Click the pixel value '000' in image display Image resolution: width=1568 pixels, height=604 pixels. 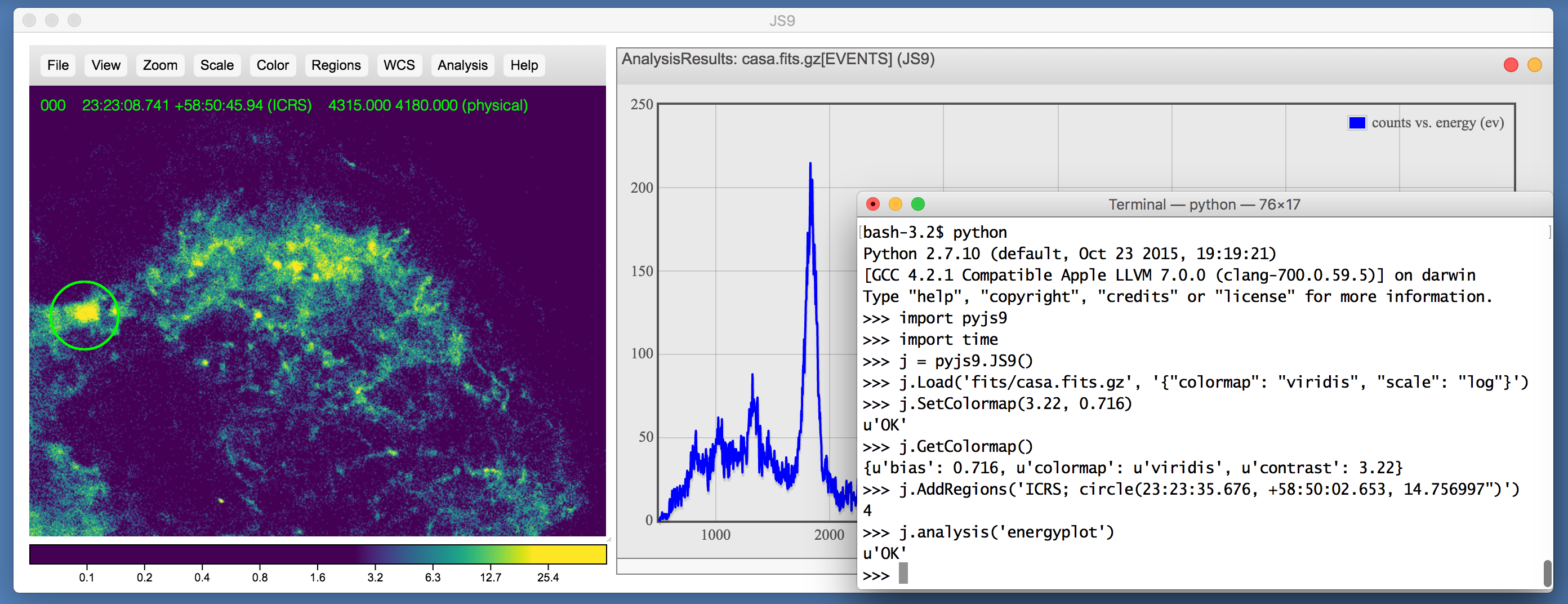point(53,105)
